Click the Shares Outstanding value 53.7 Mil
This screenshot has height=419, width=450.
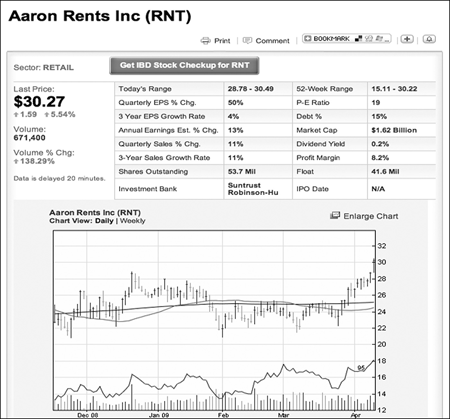(x=242, y=172)
